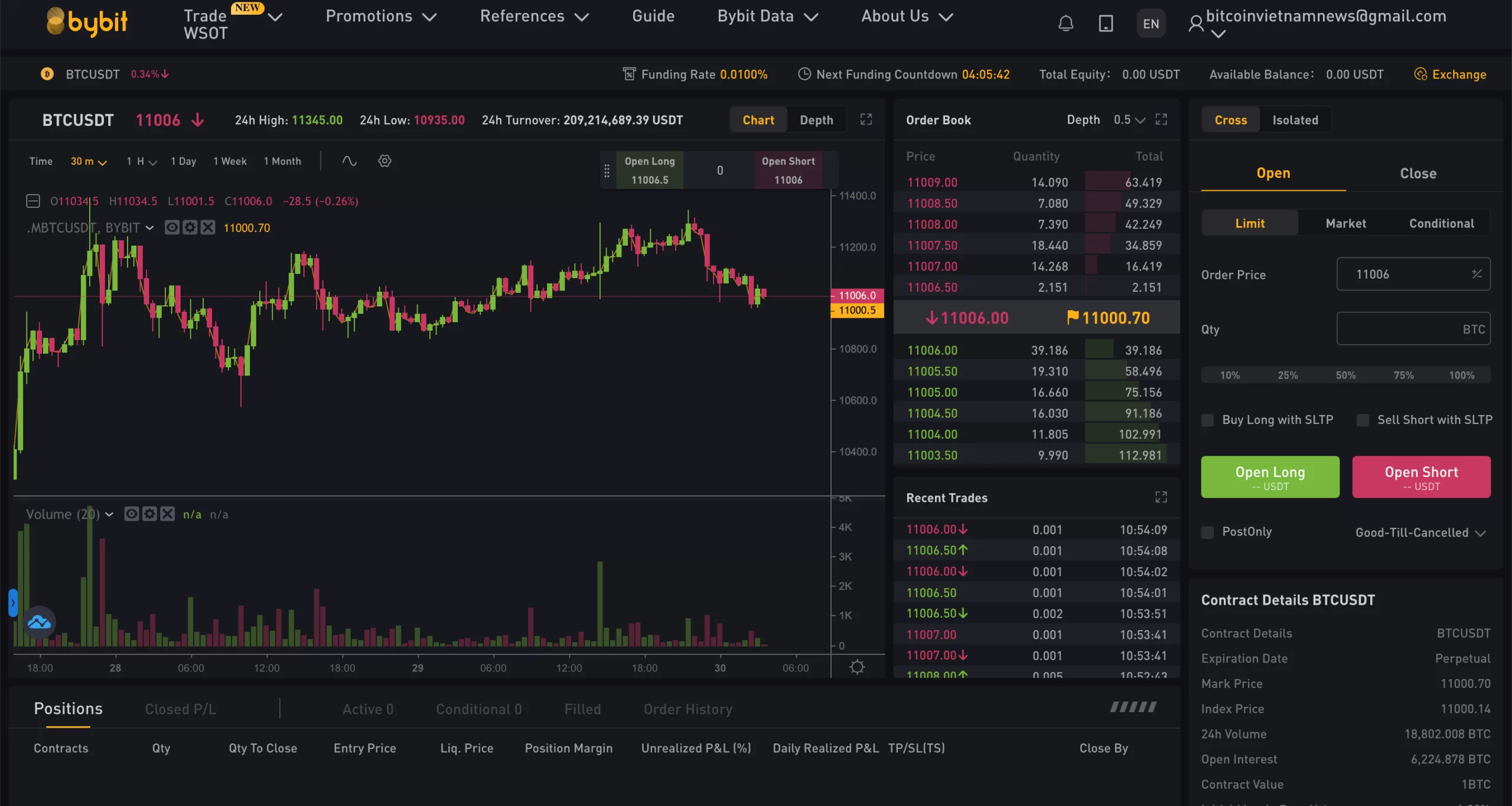Click the Exchange icon link
The height and width of the screenshot is (806, 1512).
coord(1451,74)
